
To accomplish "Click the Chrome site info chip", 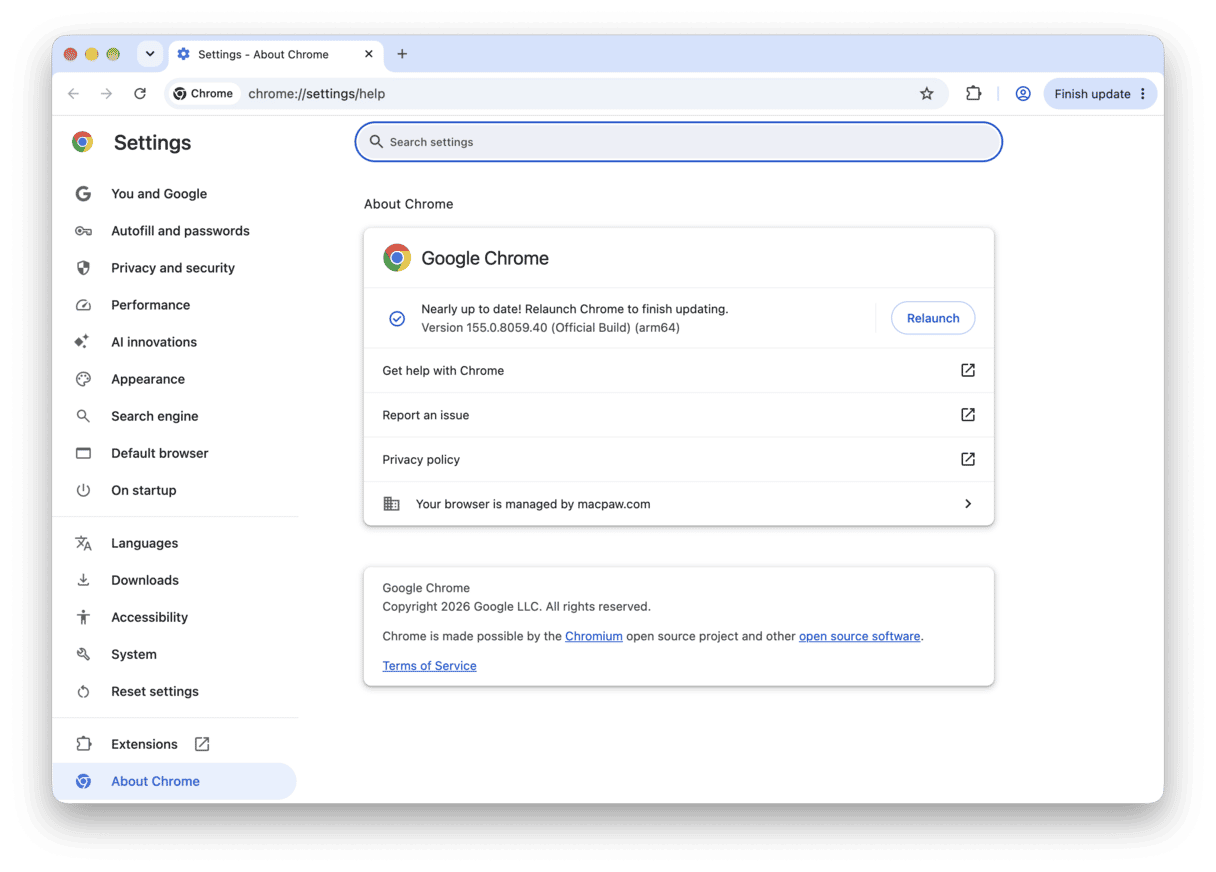I will [203, 94].
